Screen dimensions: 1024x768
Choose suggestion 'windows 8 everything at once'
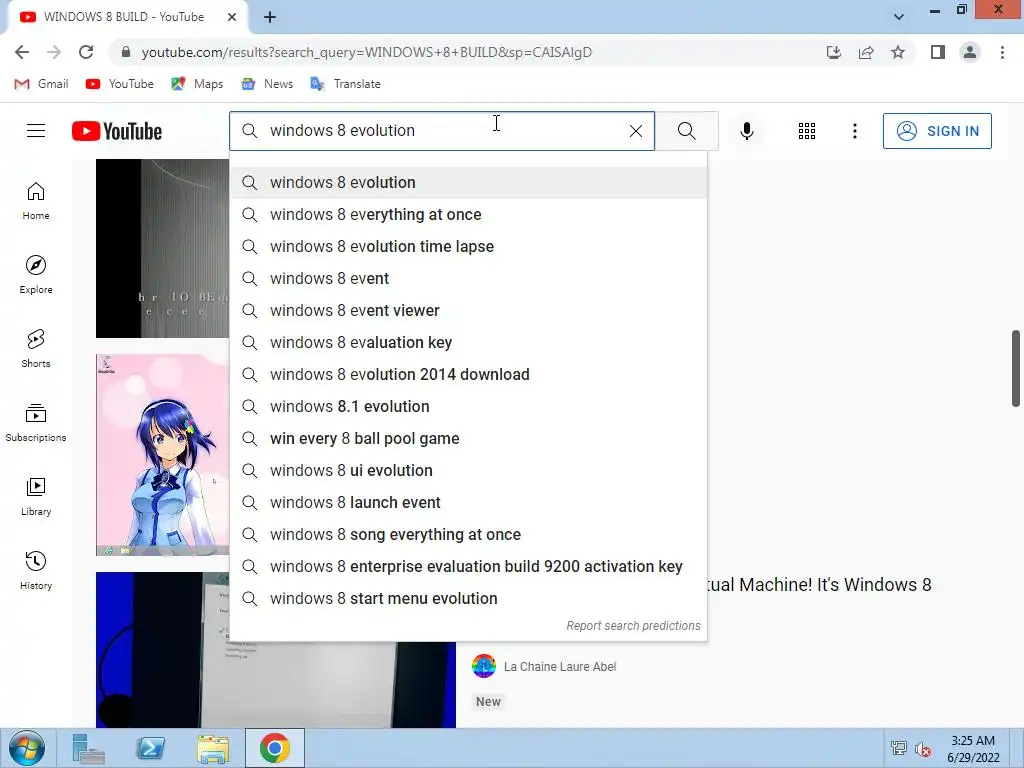[x=468, y=214]
